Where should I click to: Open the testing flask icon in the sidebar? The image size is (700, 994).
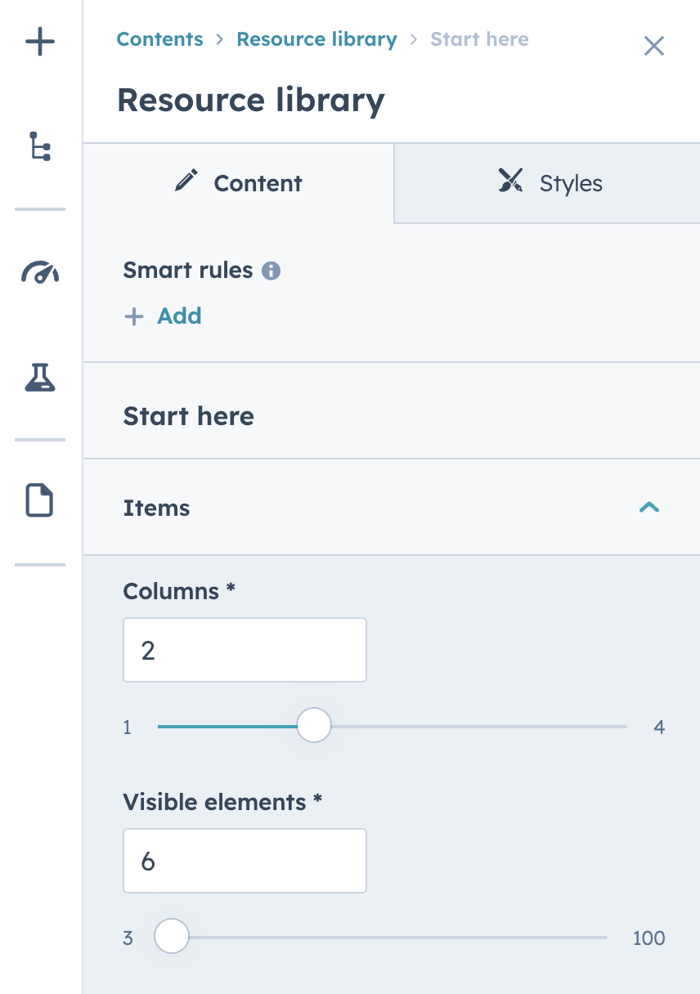[38, 379]
